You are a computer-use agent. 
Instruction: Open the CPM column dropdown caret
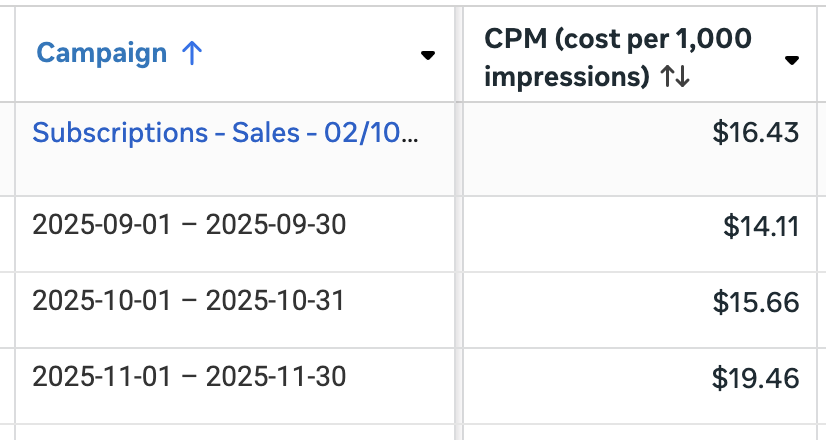(792, 61)
